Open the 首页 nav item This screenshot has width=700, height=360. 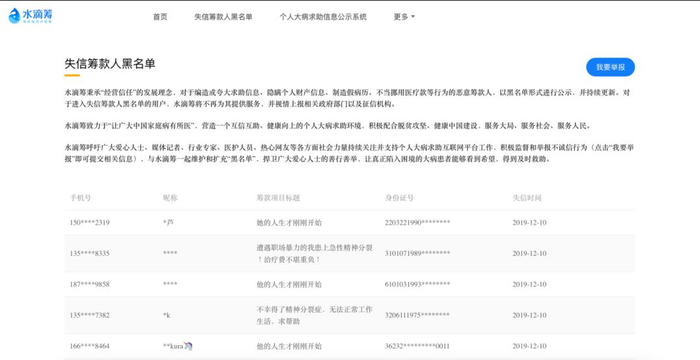[160, 17]
